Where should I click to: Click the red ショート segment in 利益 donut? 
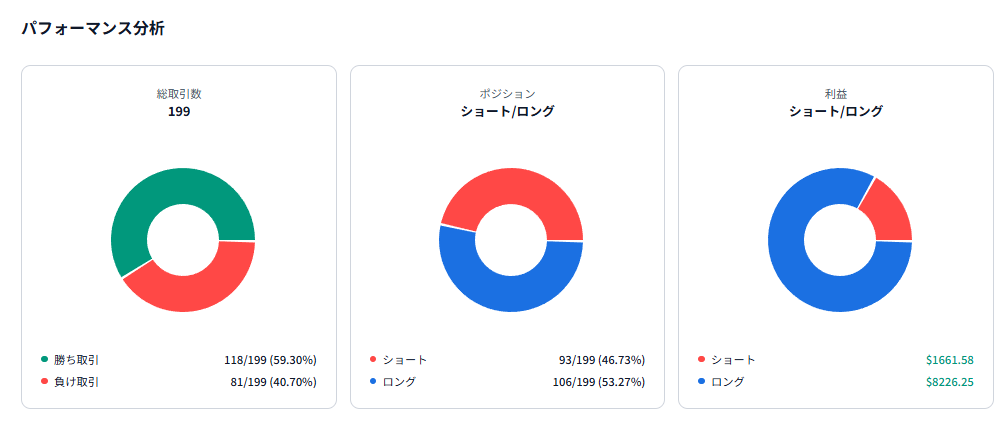pos(890,208)
